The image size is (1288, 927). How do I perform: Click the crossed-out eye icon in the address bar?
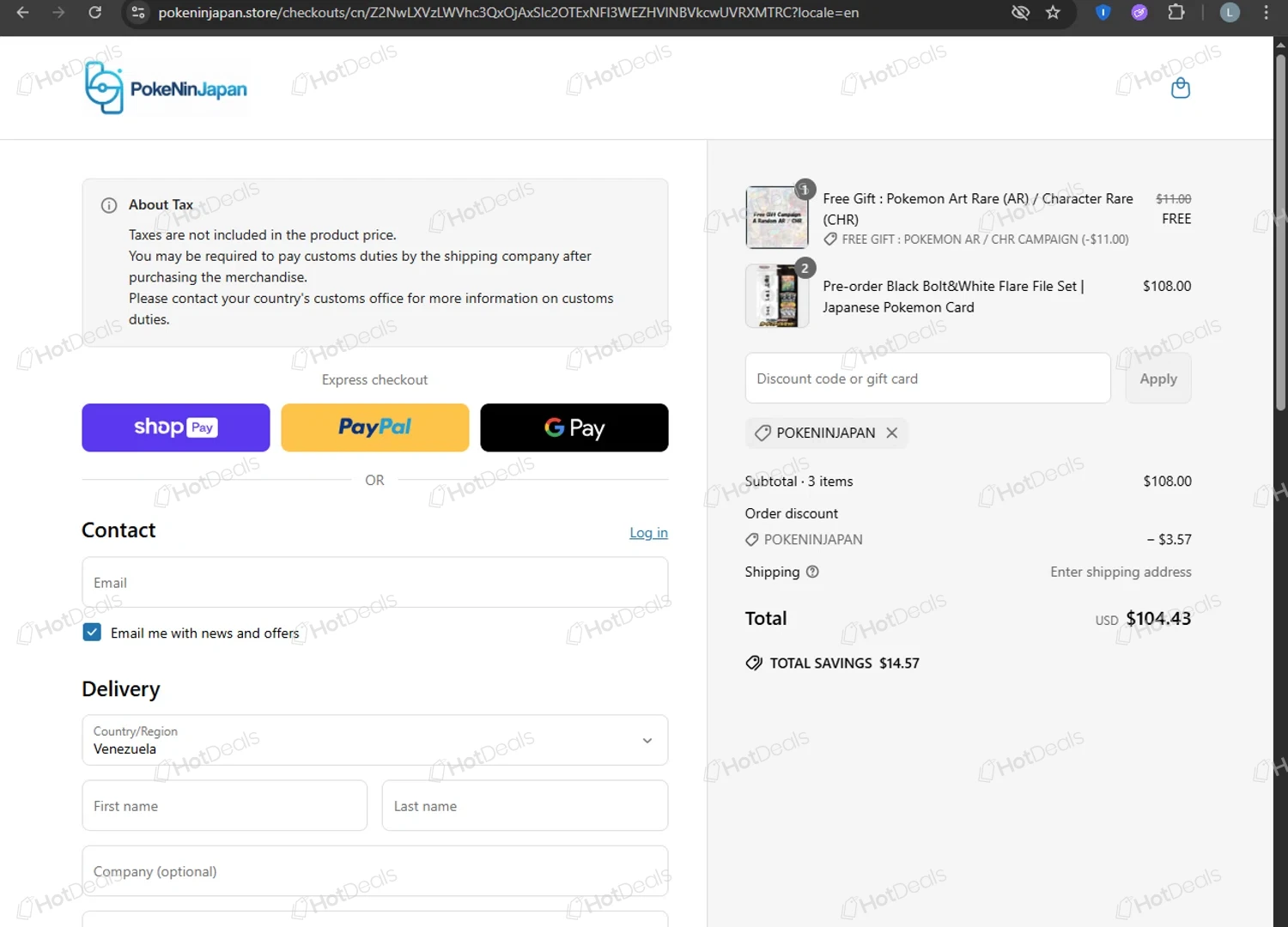point(1020,13)
